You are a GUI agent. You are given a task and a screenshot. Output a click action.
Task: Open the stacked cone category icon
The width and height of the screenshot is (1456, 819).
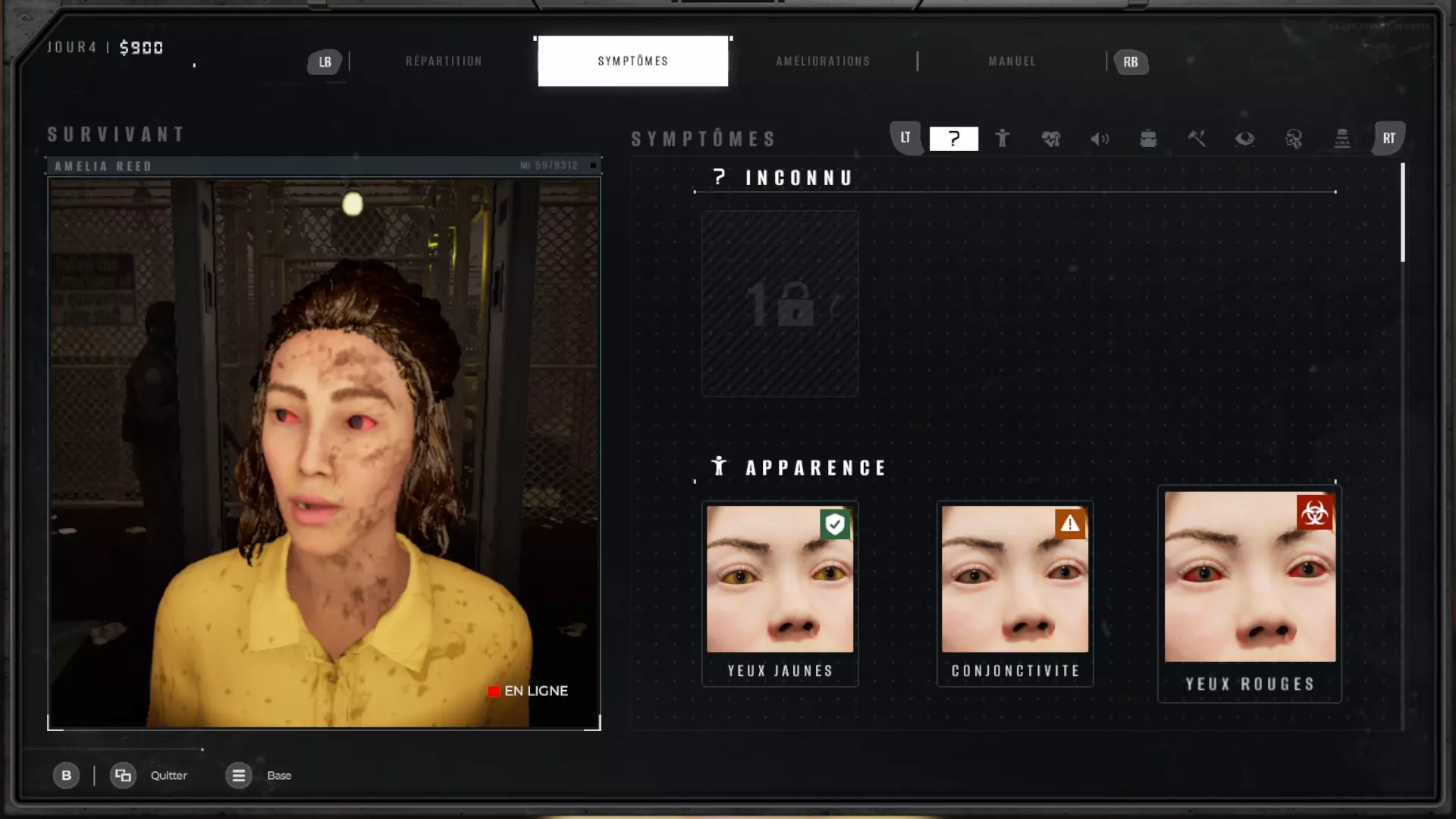[1342, 139]
